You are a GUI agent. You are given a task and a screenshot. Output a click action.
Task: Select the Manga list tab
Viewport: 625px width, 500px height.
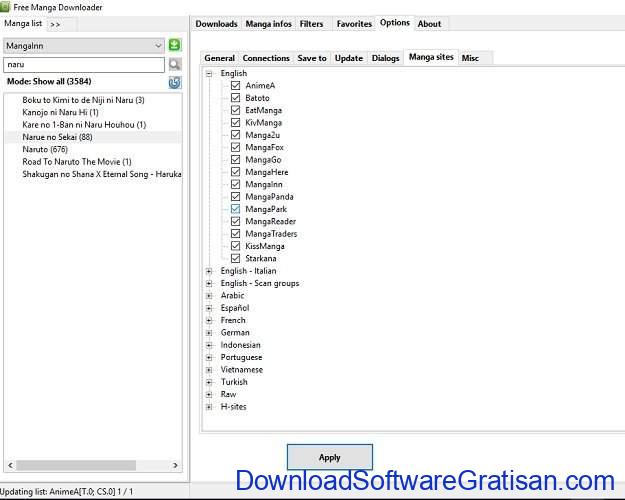pos(23,23)
